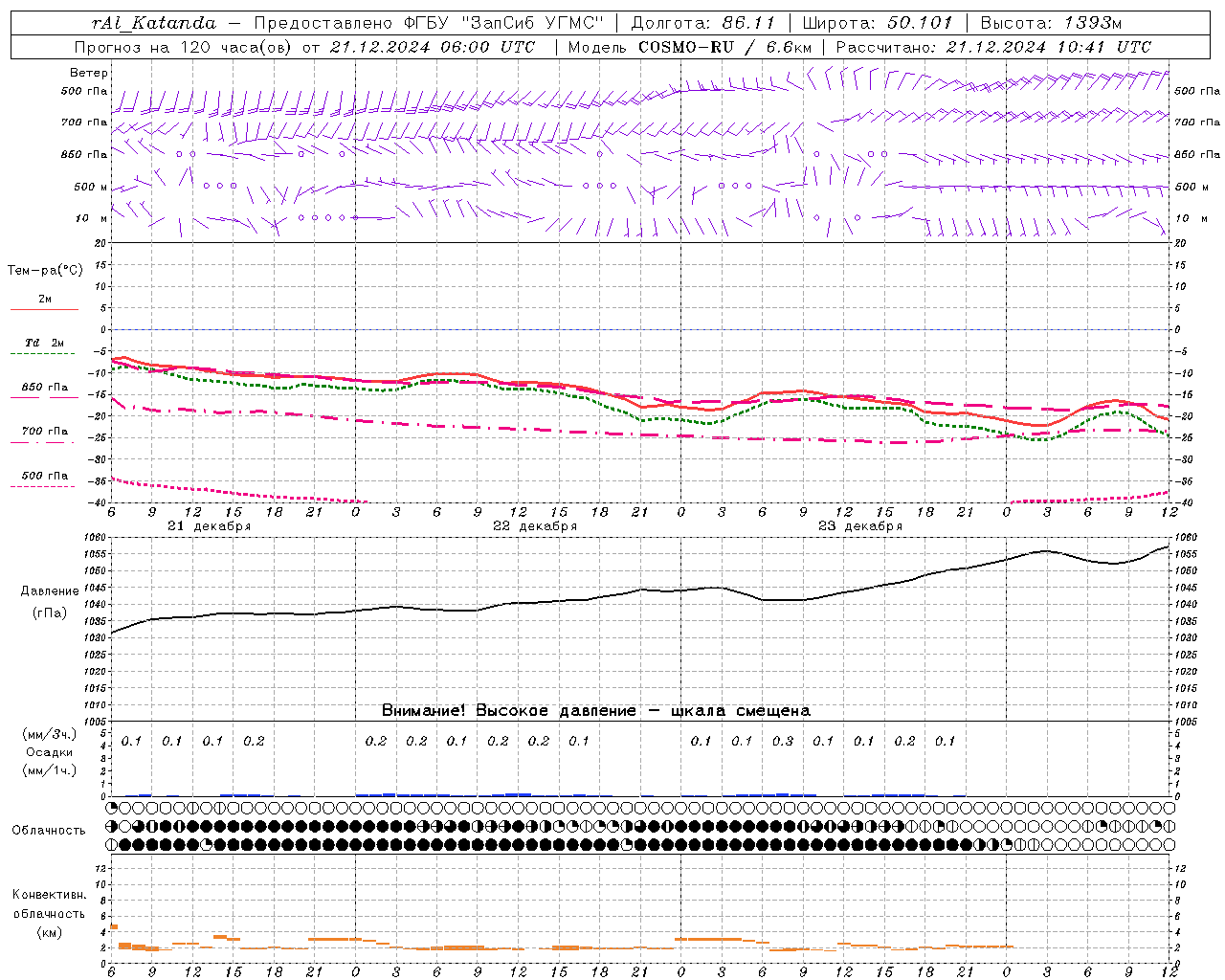Select the Td 2м dewpoint legend
The width and height of the screenshot is (1225, 980).
point(45,347)
